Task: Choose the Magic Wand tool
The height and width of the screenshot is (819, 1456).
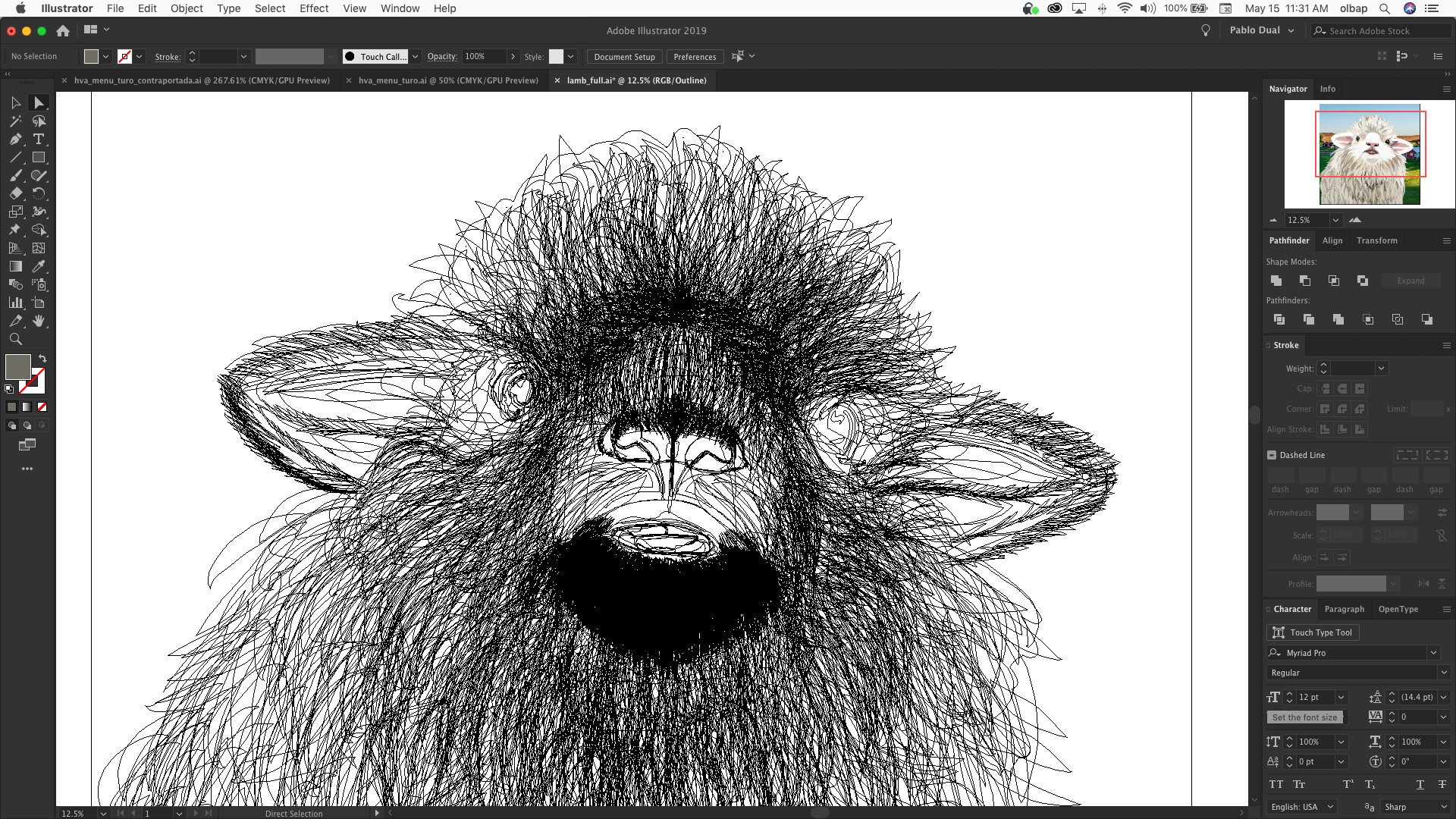Action: click(x=15, y=121)
